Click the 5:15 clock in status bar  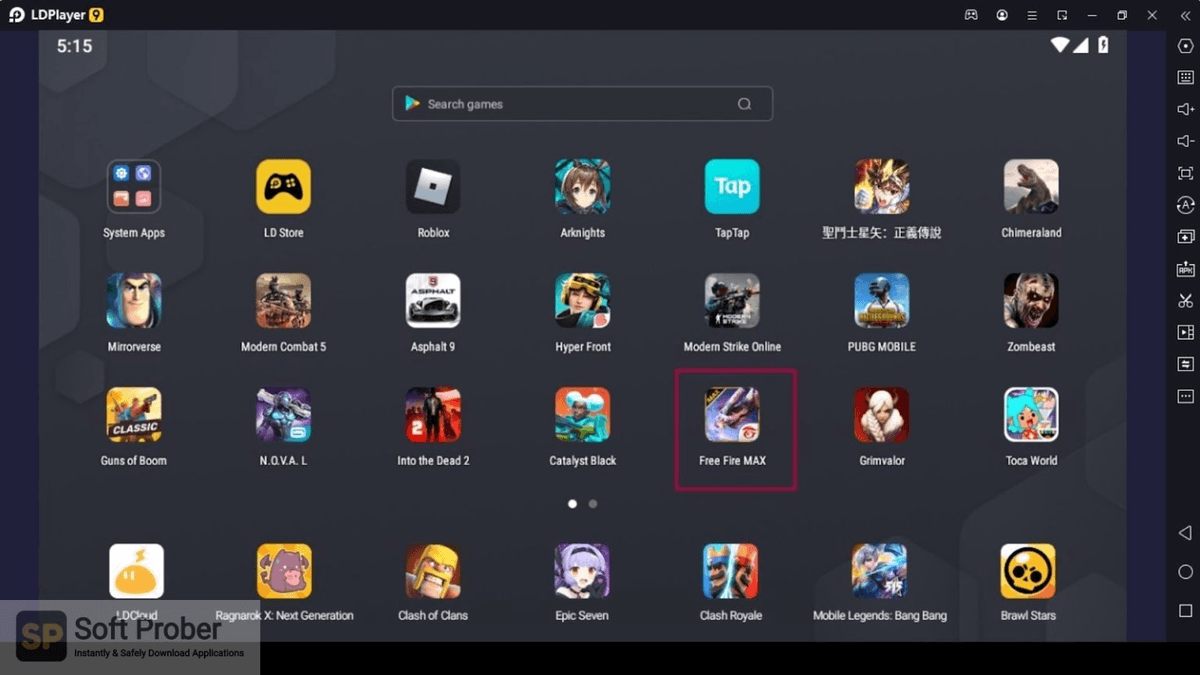click(x=74, y=46)
